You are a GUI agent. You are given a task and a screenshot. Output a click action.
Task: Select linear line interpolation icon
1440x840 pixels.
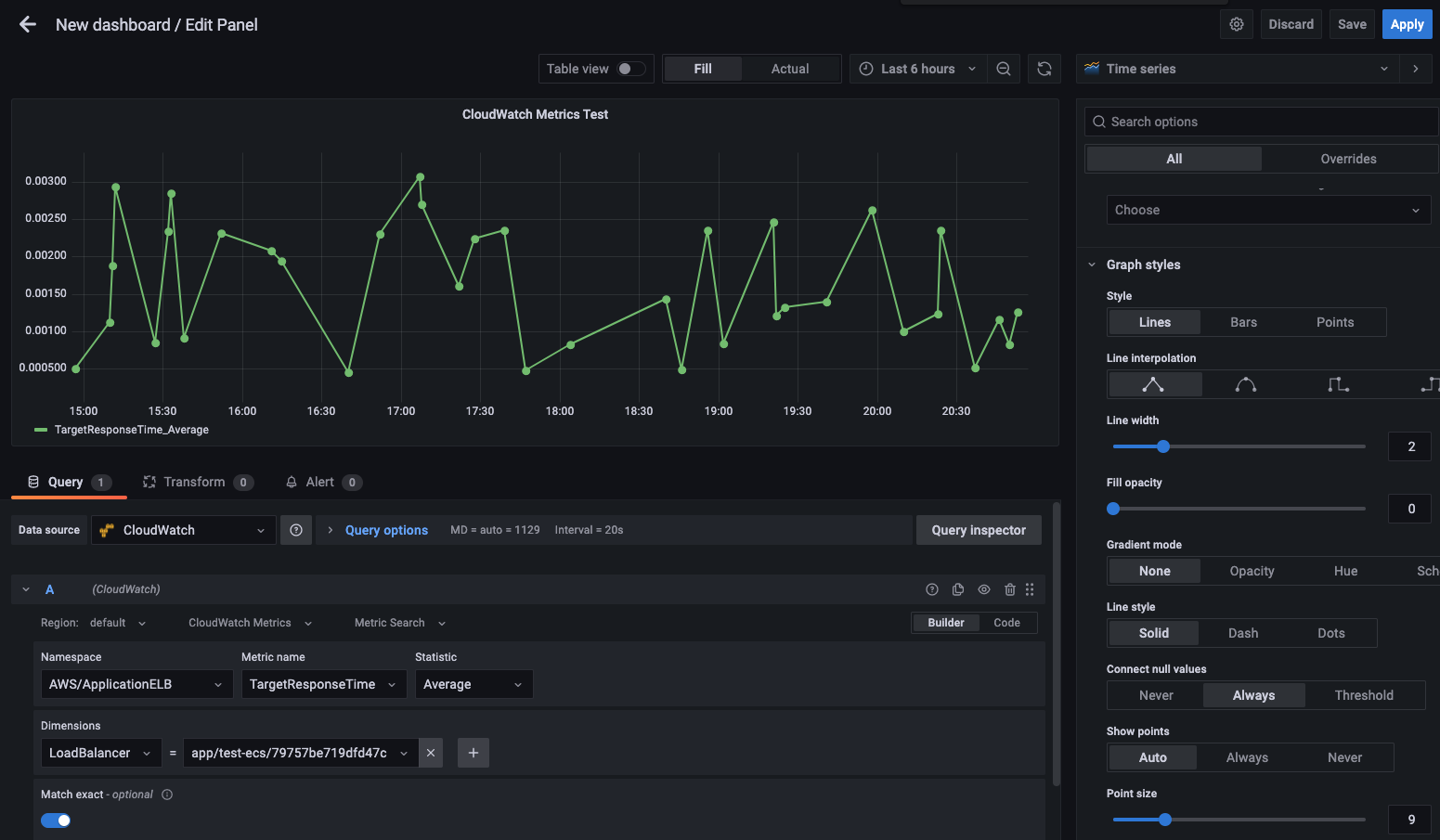(1153, 384)
